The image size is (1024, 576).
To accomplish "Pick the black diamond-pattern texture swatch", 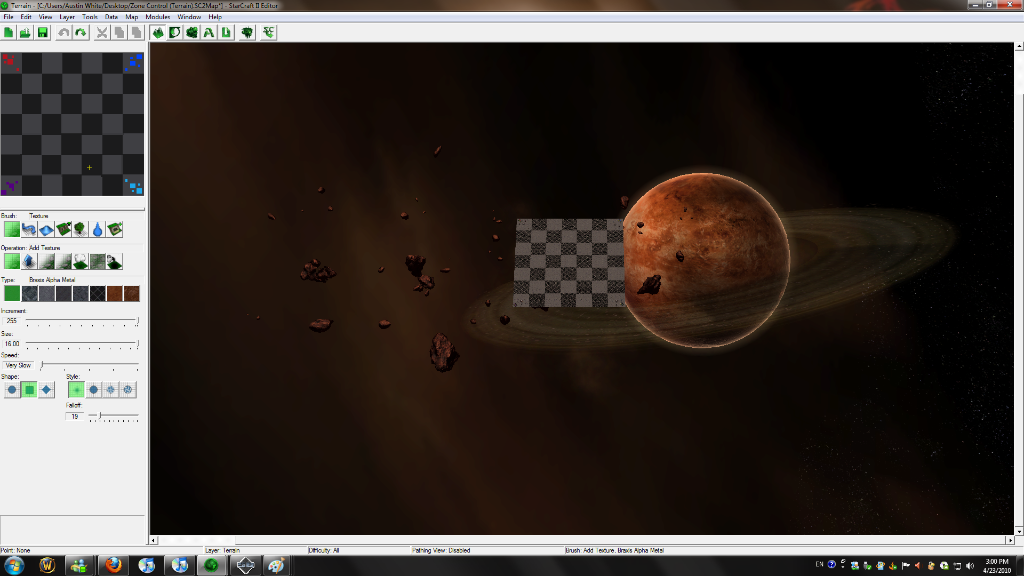I will tap(97, 293).
